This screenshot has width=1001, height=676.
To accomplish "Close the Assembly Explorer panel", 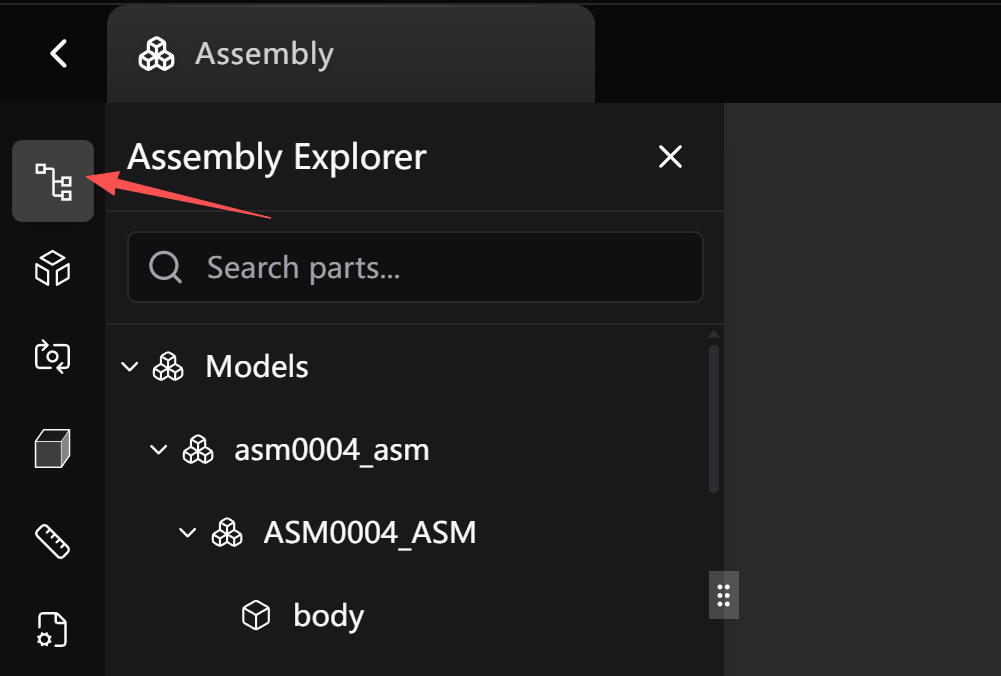I will (x=670, y=156).
